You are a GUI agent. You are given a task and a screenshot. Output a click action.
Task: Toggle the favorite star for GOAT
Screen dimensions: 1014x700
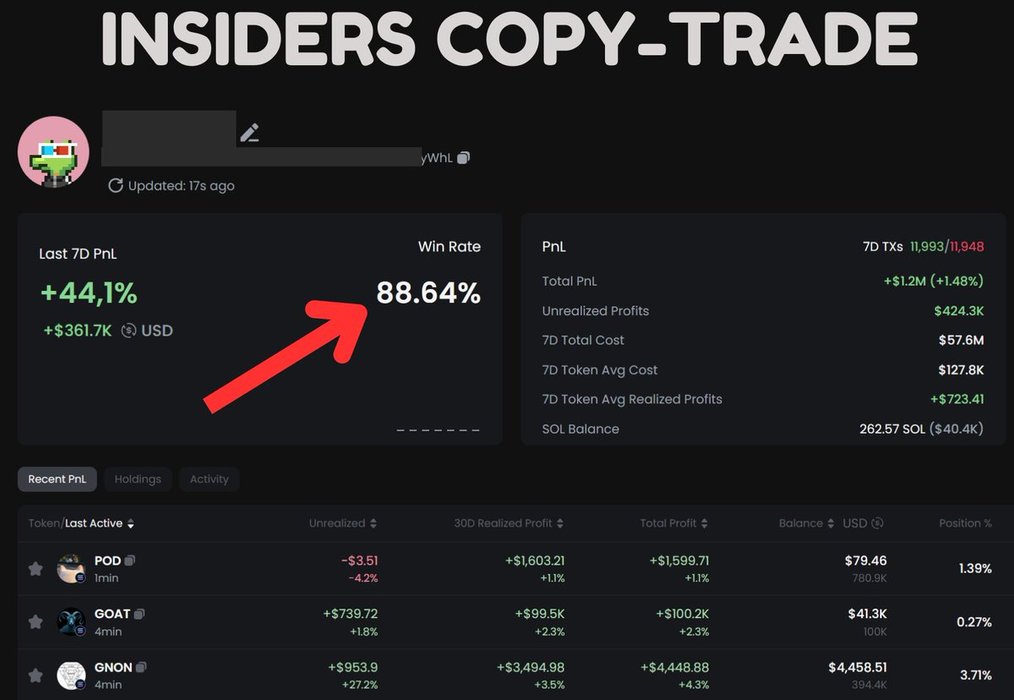[35, 622]
